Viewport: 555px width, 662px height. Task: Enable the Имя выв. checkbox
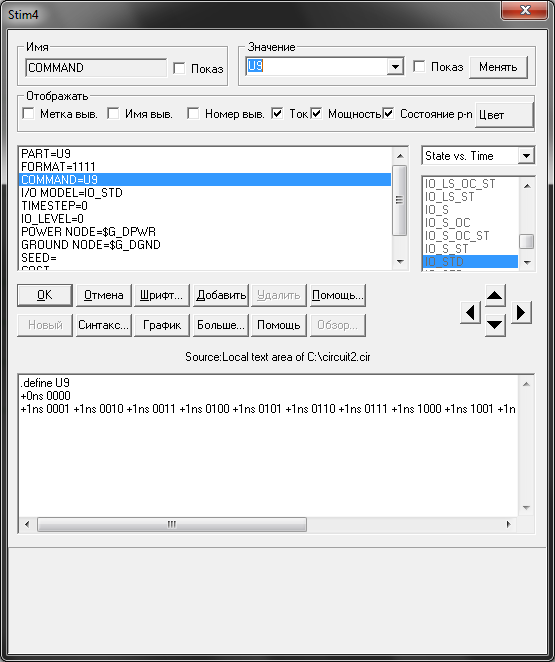[x=113, y=113]
